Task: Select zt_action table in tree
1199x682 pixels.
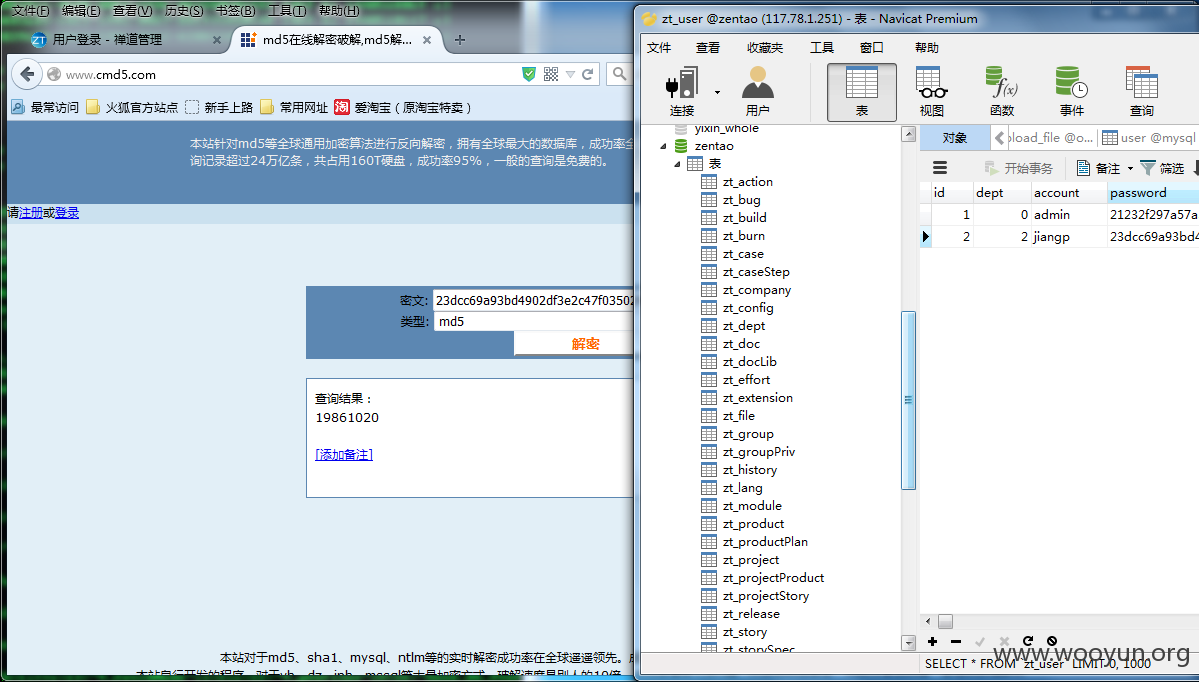Action: (x=747, y=182)
